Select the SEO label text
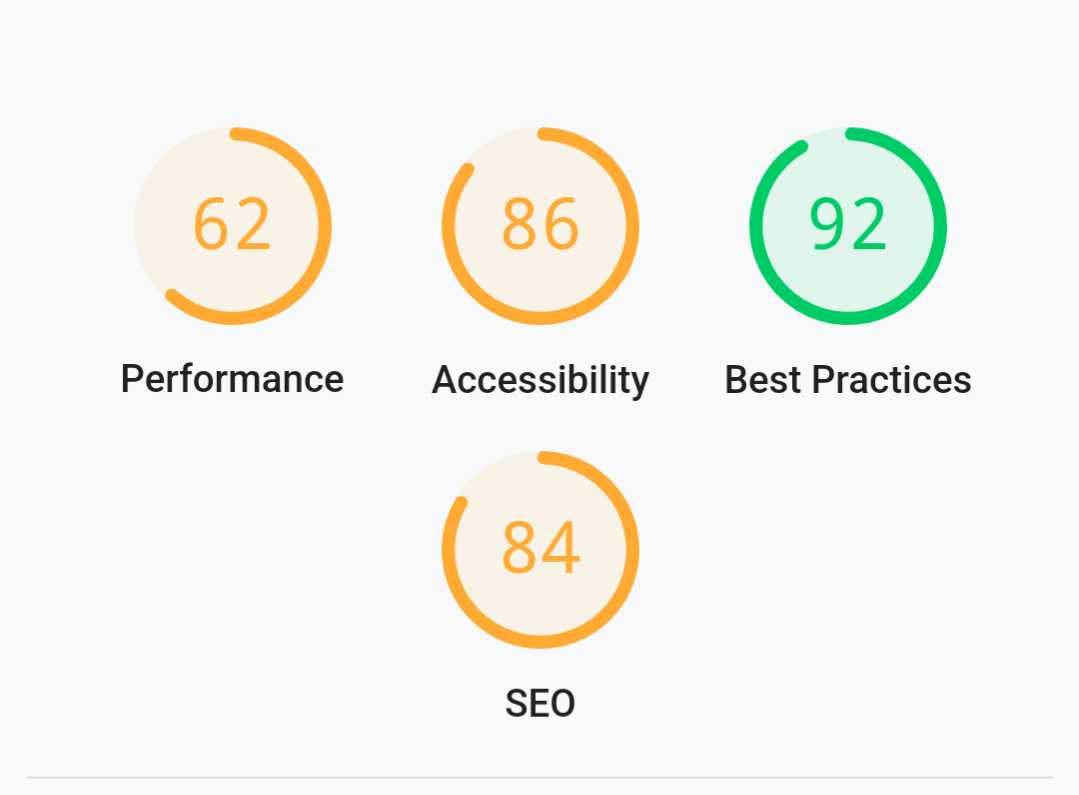The width and height of the screenshot is (1079, 795). coord(540,703)
